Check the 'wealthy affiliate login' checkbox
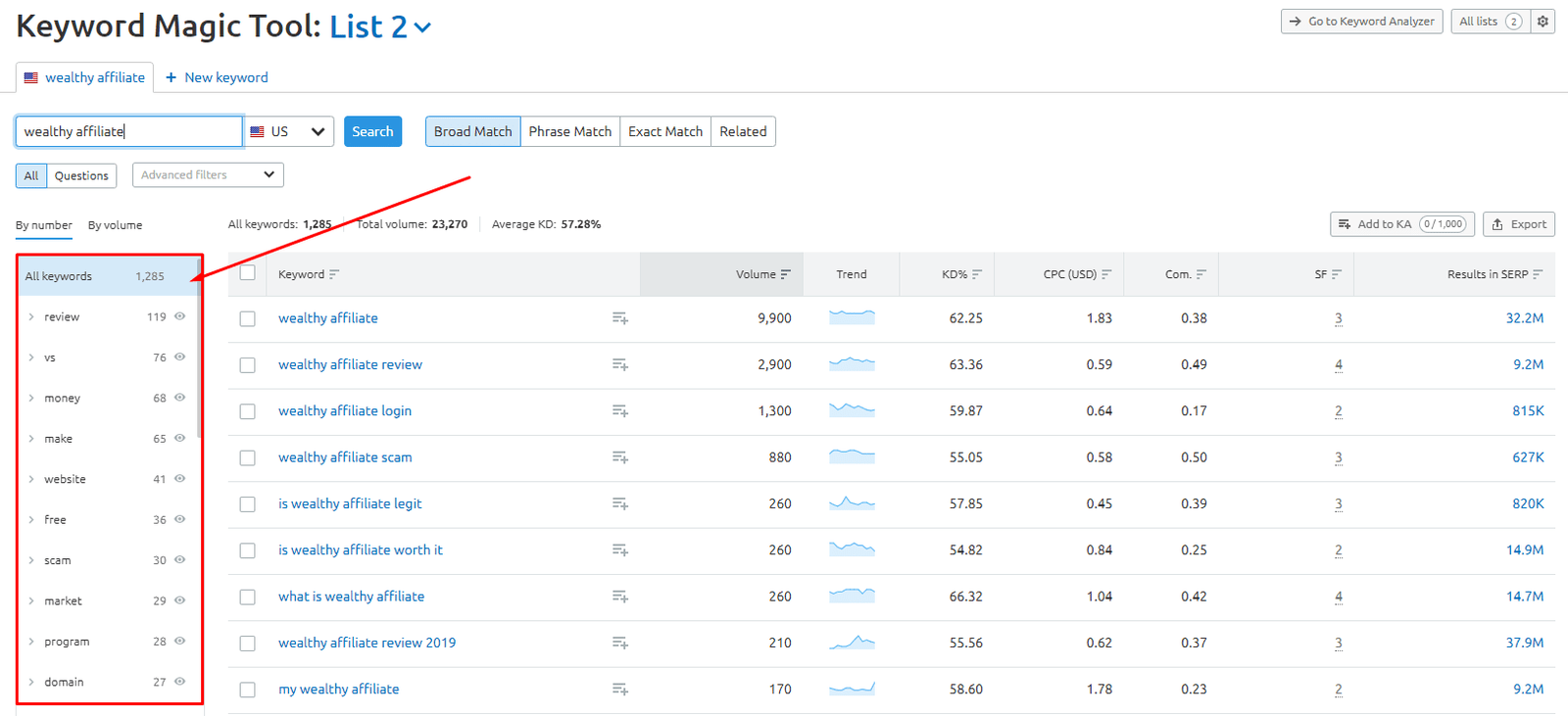 pyautogui.click(x=247, y=411)
